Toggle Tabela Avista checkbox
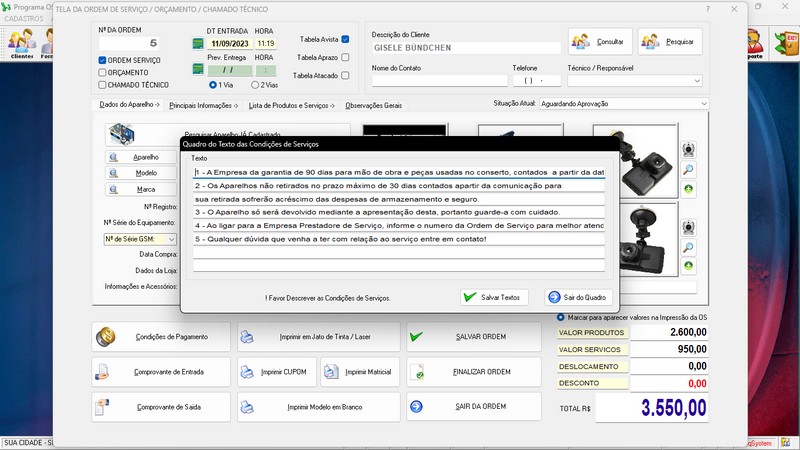This screenshot has height=450, width=800. point(345,39)
